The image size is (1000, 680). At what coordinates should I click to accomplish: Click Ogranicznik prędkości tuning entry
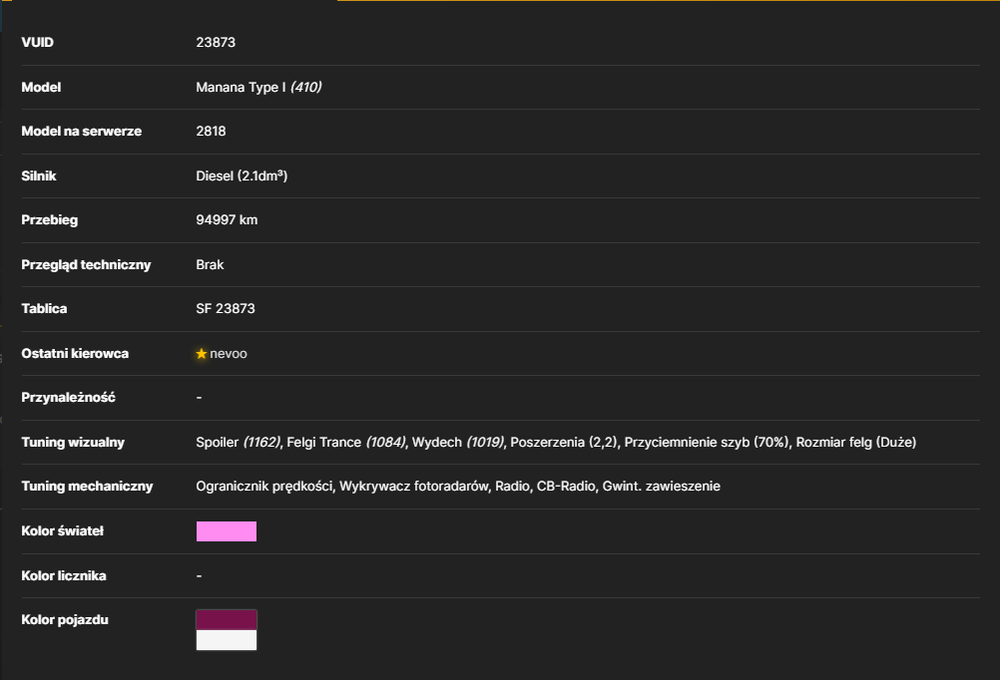point(265,486)
